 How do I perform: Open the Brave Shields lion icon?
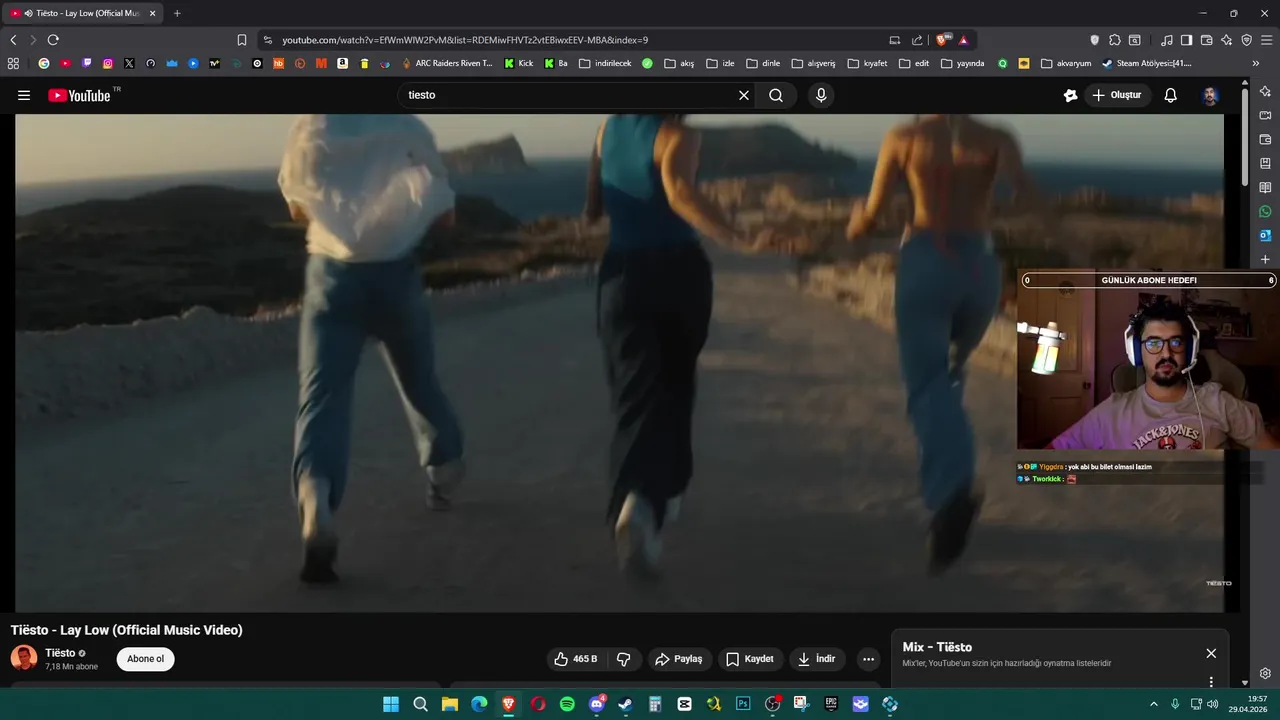tap(942, 40)
